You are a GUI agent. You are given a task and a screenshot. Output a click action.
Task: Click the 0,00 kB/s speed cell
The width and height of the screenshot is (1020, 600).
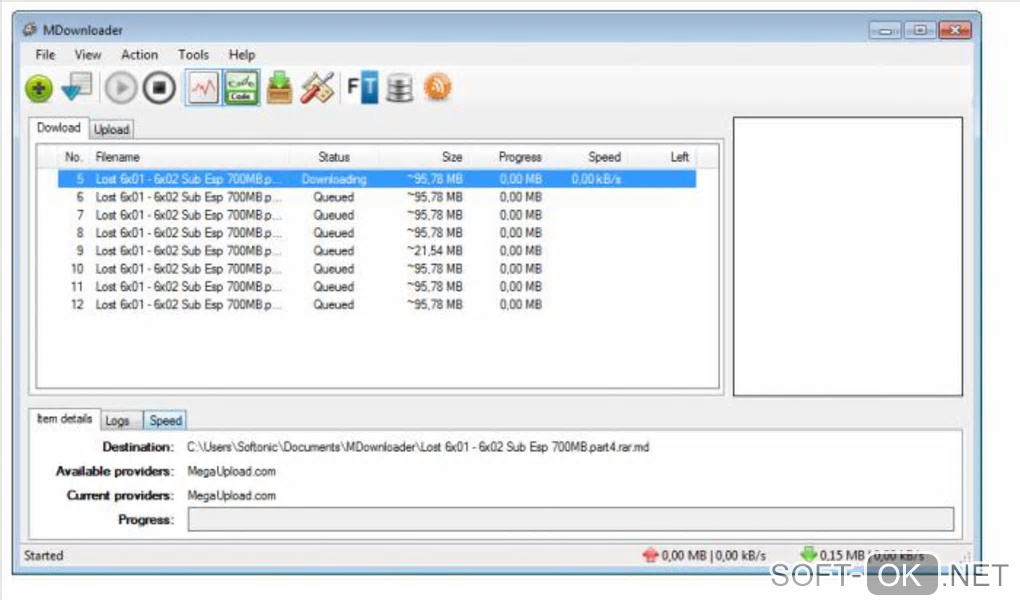(x=596, y=179)
